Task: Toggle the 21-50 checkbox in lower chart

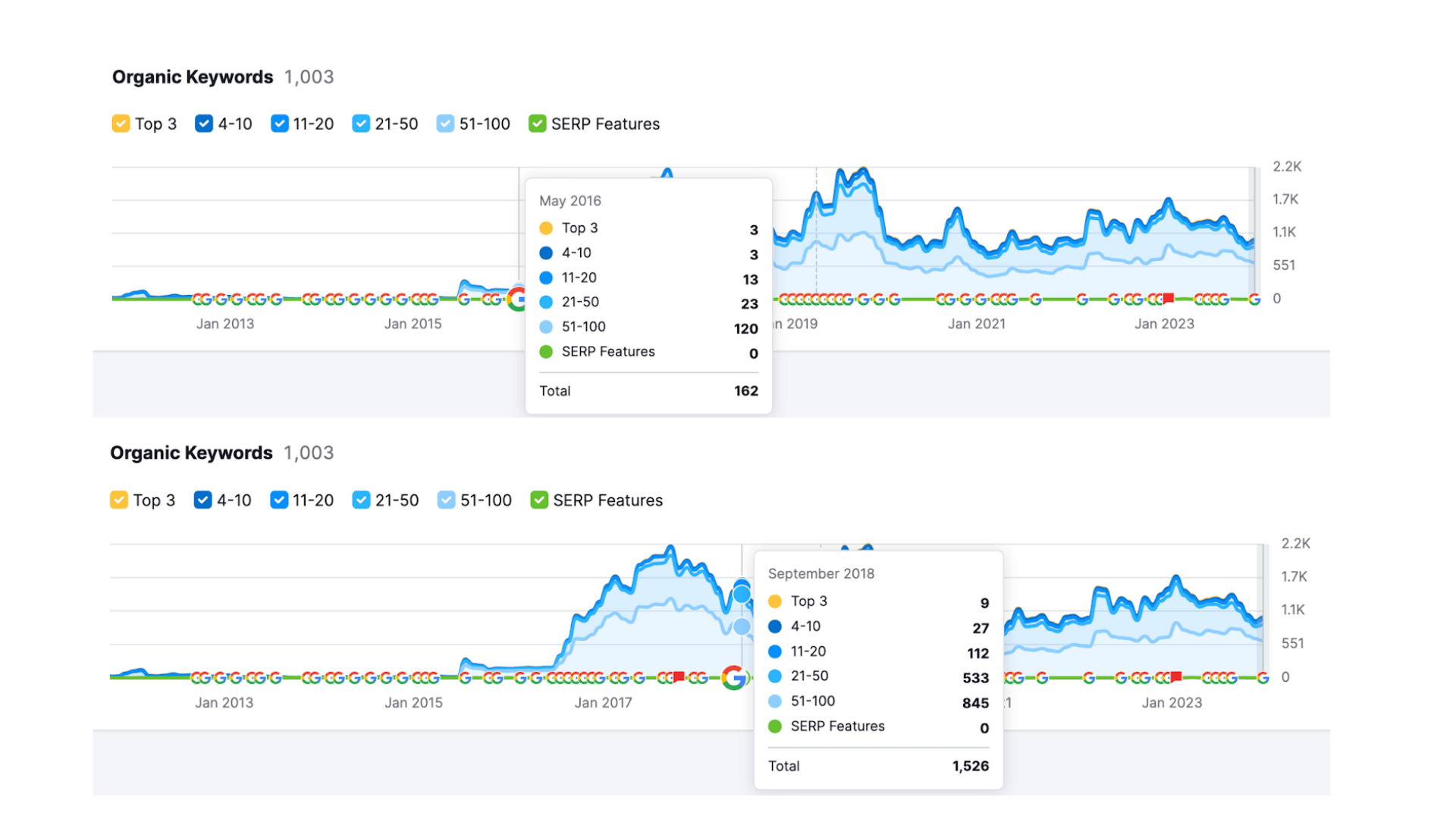Action: 361,500
